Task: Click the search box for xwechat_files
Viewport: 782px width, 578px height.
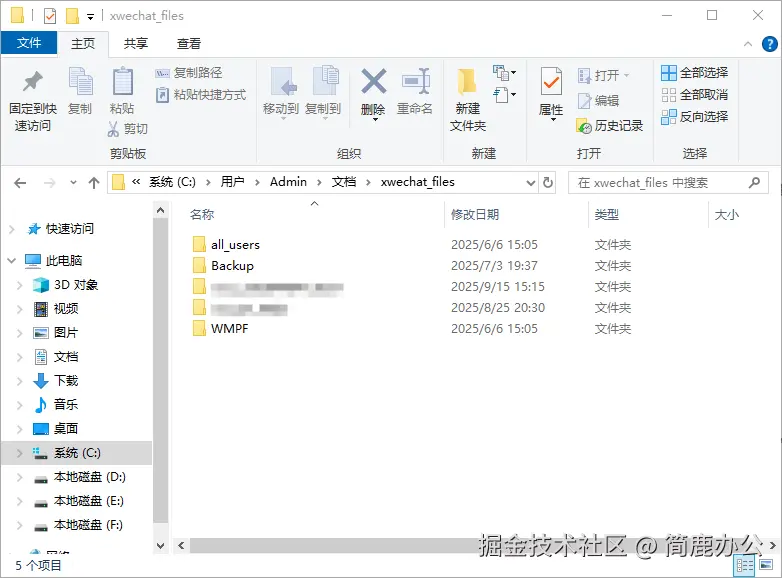Action: pyautogui.click(x=668, y=183)
